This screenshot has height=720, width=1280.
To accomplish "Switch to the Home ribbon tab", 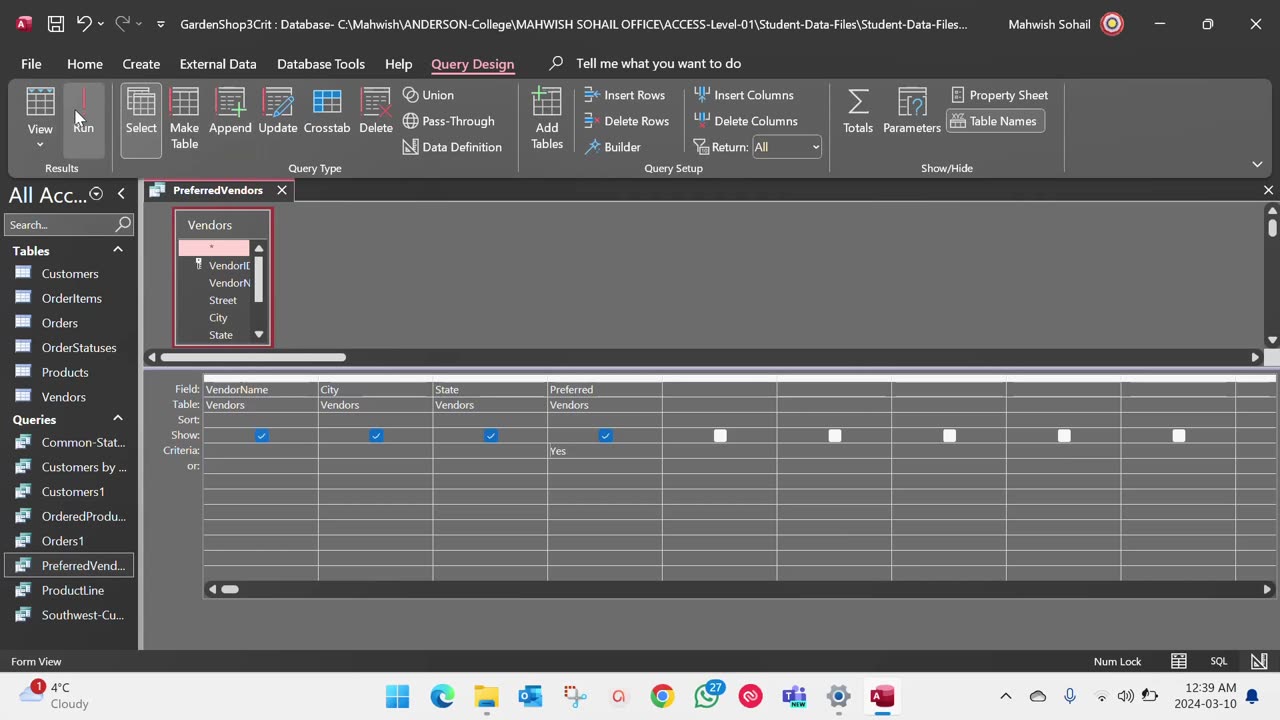I will pos(85,64).
